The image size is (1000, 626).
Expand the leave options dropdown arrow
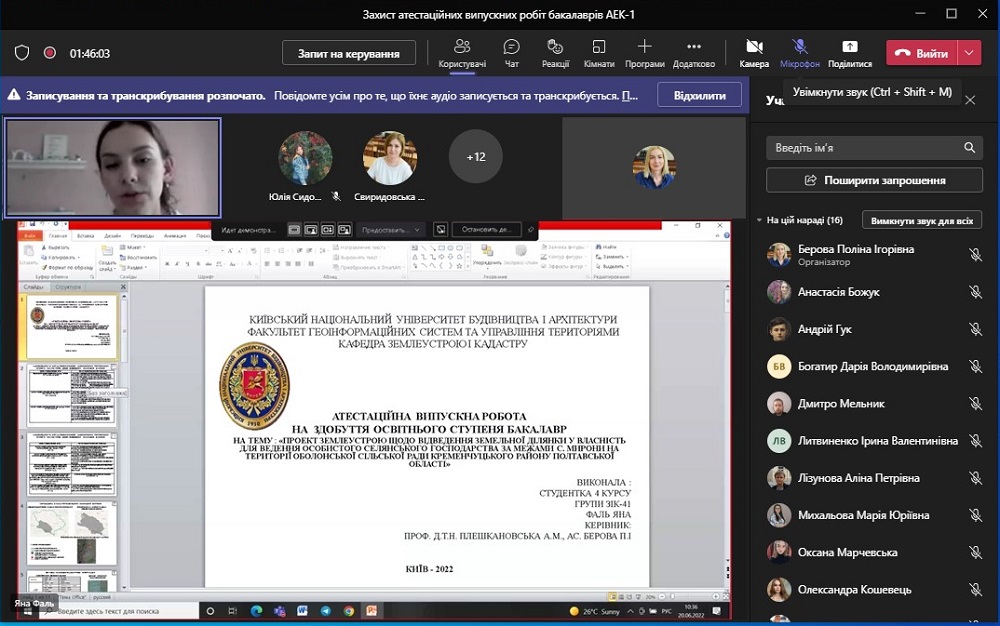pos(969,54)
